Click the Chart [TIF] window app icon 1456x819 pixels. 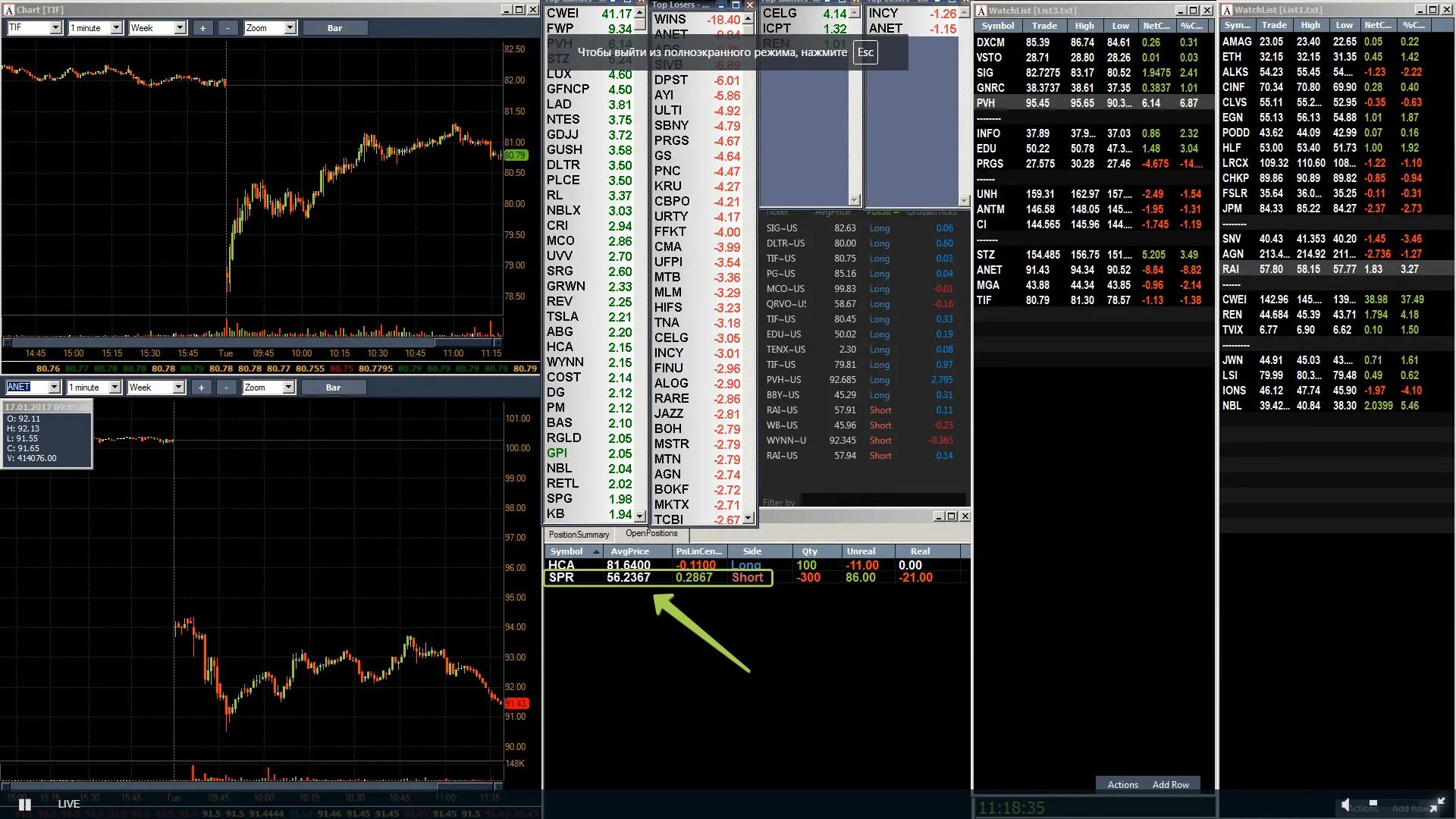(9, 10)
